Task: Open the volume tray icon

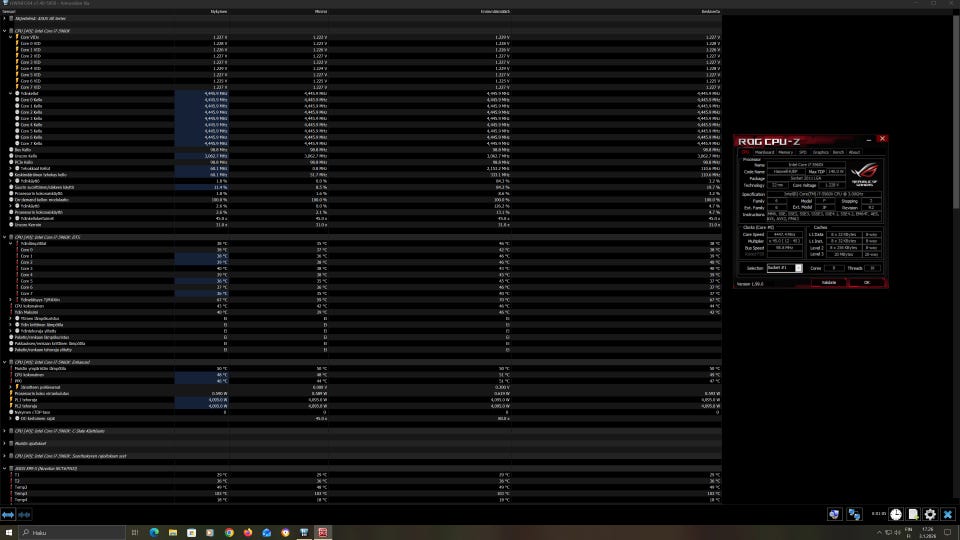Action: click(x=898, y=533)
